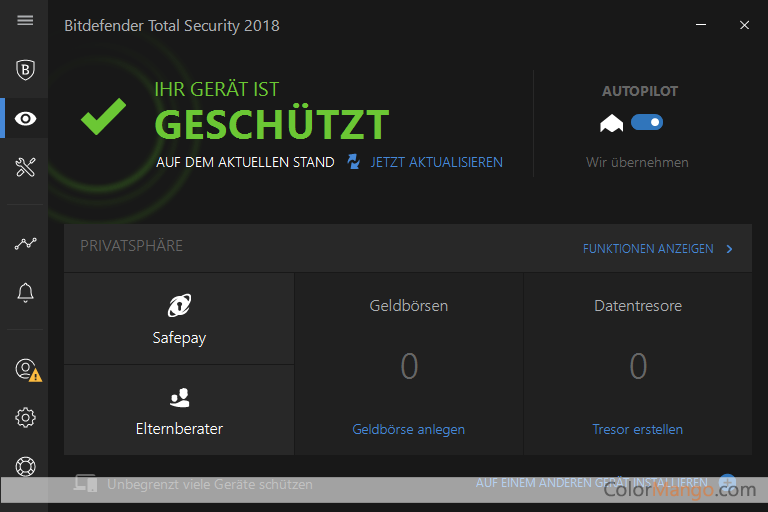Image resolution: width=768 pixels, height=512 pixels.
Task: Open the Safepay tile
Action: click(x=179, y=318)
